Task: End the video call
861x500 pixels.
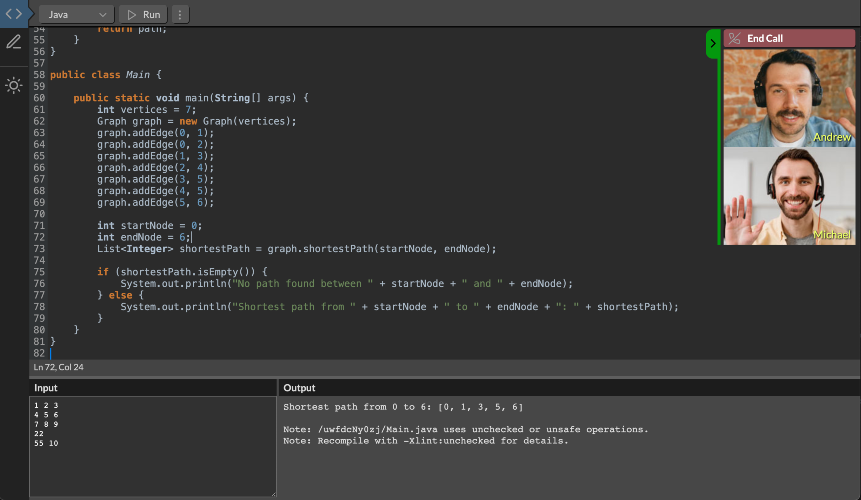Action: pyautogui.click(x=789, y=38)
